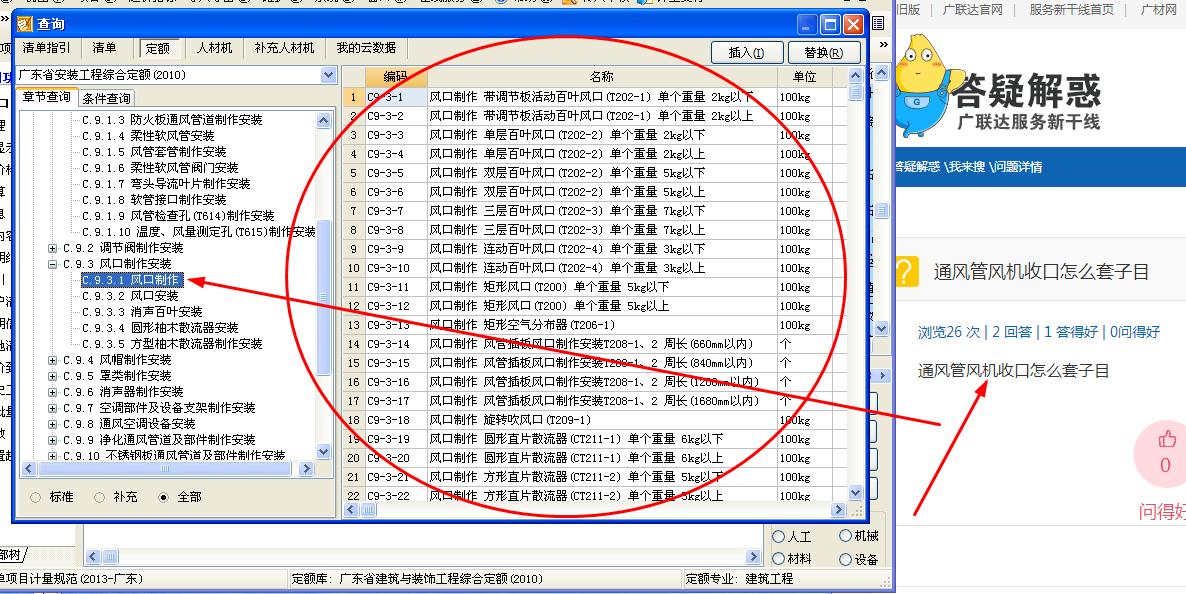Click tree horizontal scroll right arrow
This screenshot has width=1186, height=594.
pos(306,469)
